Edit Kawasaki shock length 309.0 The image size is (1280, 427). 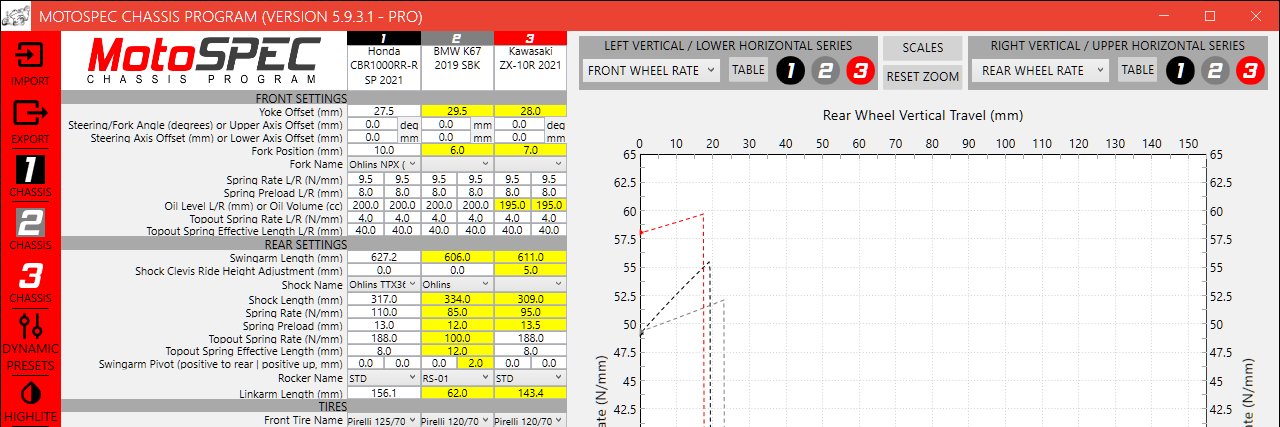pyautogui.click(x=530, y=299)
